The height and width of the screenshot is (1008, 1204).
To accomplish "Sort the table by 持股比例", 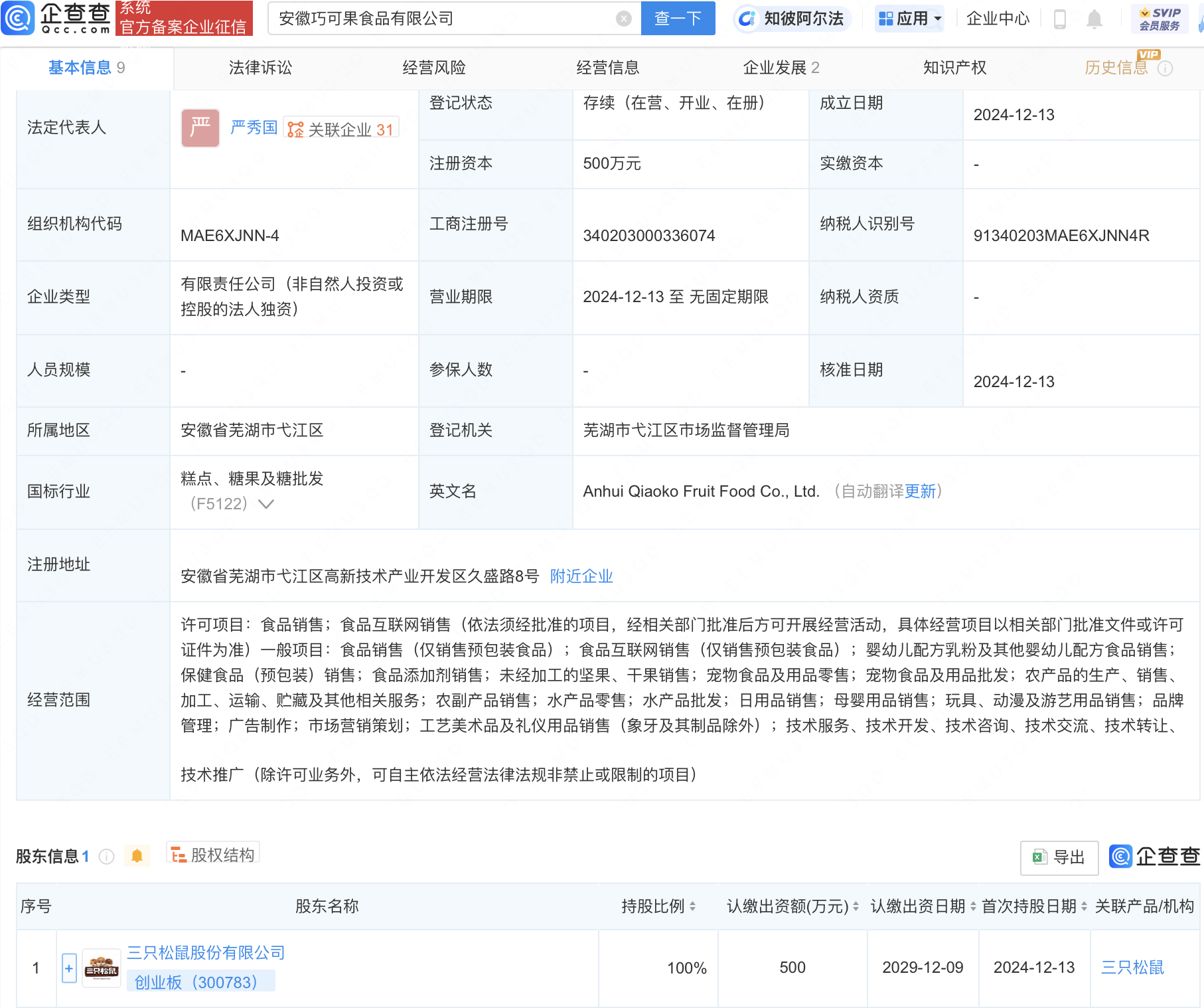I will pyautogui.click(x=692, y=906).
